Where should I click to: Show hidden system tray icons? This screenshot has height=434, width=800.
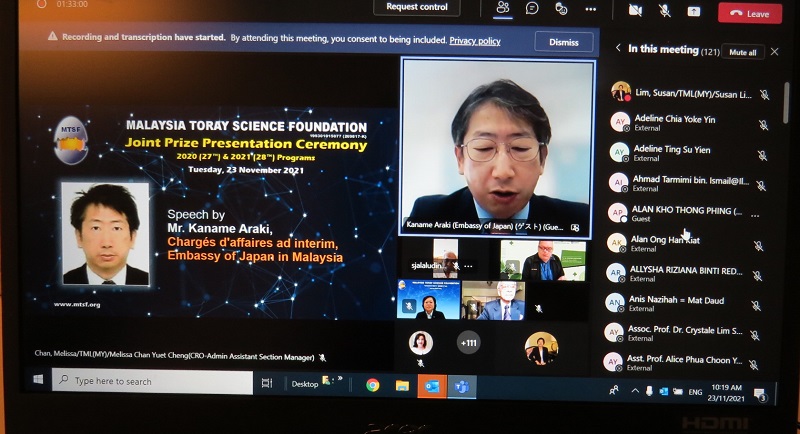[x=635, y=391]
